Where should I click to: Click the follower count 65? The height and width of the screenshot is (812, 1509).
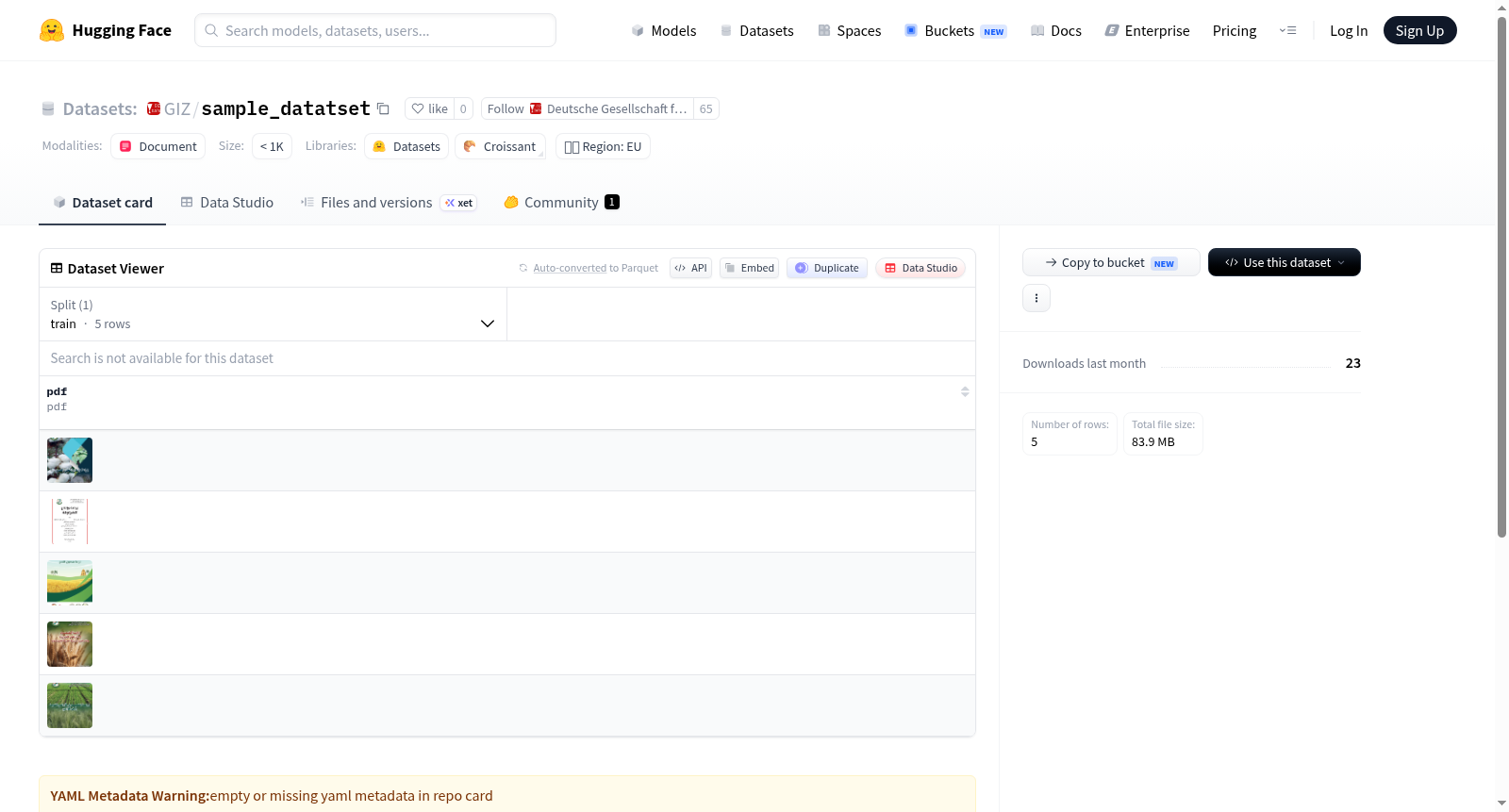click(706, 108)
